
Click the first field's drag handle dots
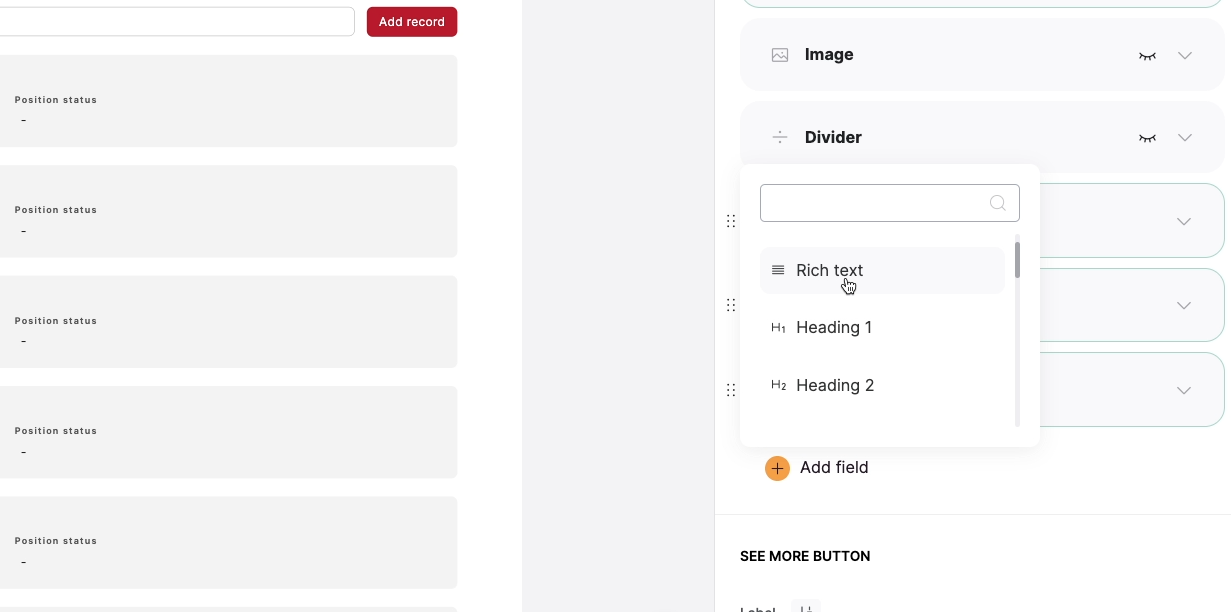731,221
